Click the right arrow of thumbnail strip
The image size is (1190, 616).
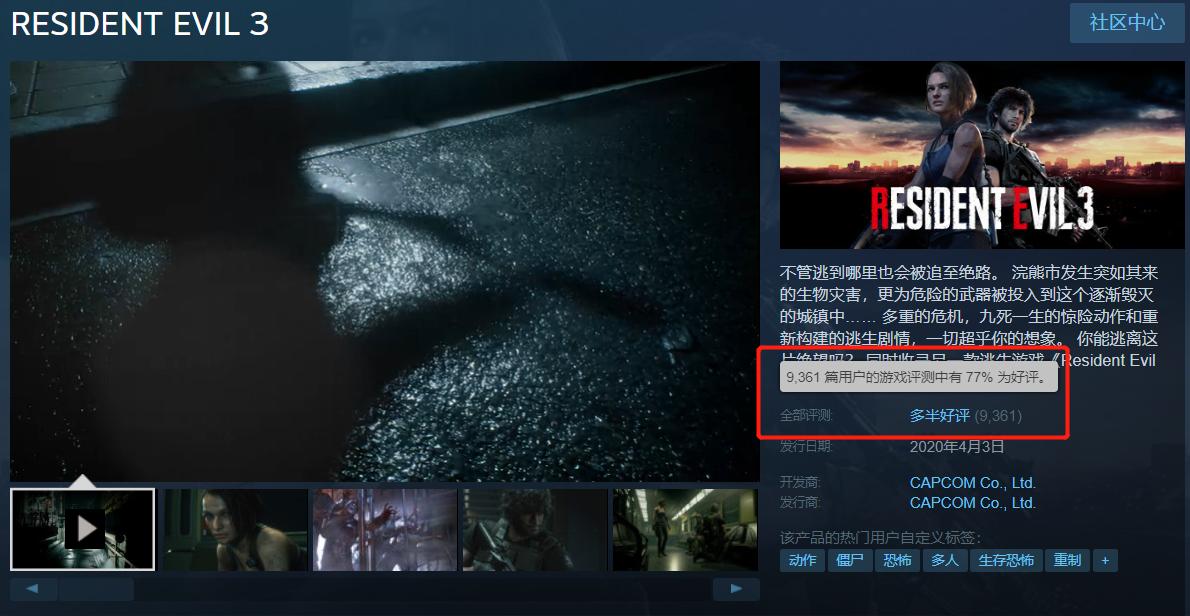tap(736, 589)
